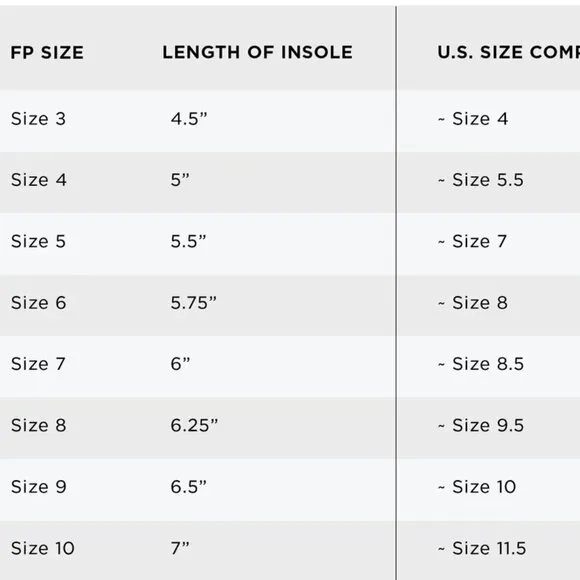Select the Size 3 row label

pyautogui.click(x=38, y=119)
